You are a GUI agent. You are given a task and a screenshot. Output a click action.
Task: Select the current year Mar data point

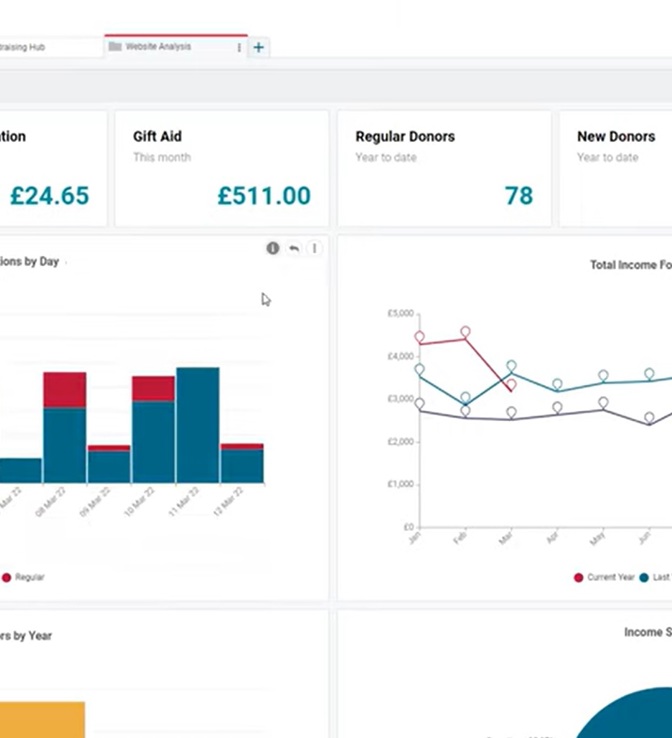point(511,385)
